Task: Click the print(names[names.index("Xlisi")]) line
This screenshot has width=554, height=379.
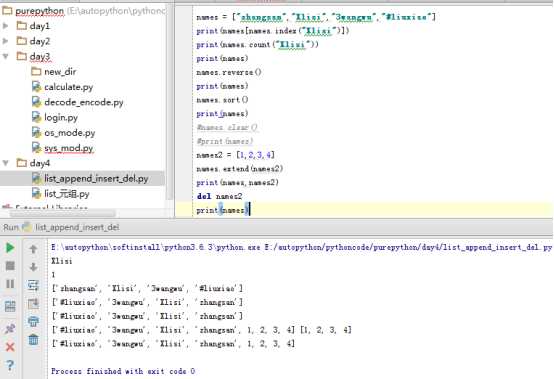Action: (272, 31)
